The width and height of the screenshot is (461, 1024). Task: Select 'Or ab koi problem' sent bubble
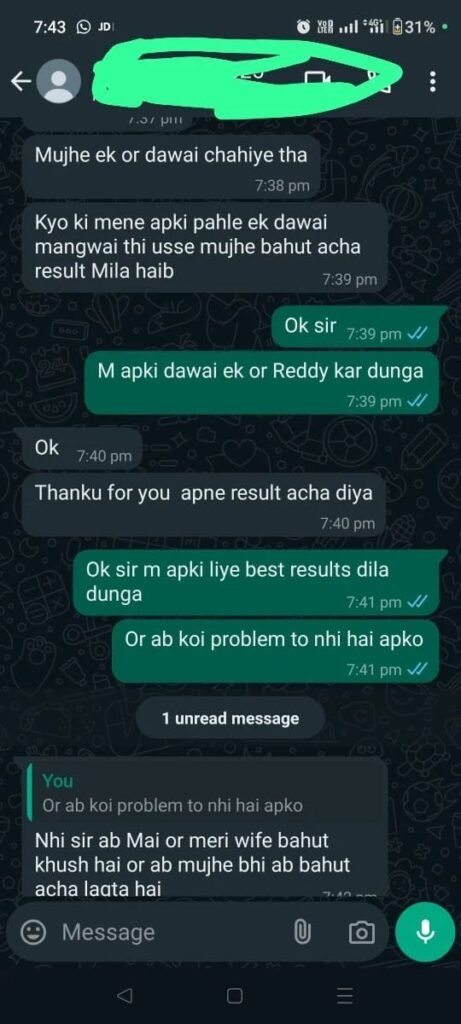click(x=275, y=651)
